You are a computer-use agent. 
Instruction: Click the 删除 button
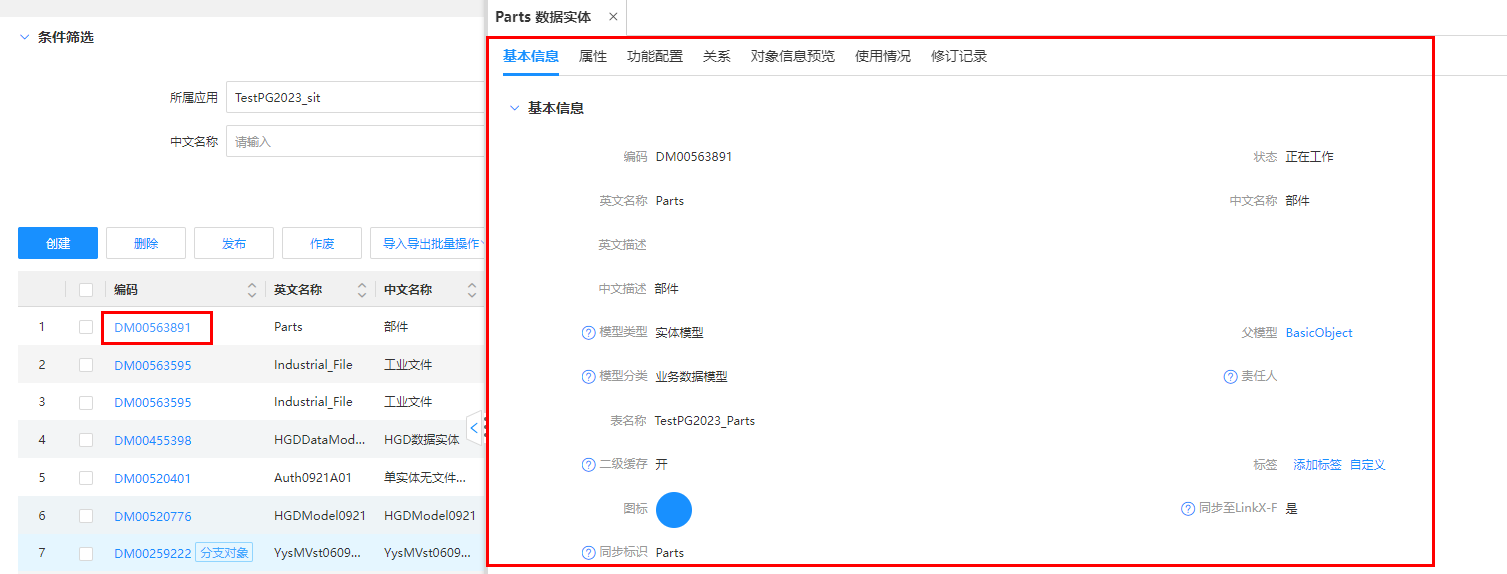(x=146, y=243)
